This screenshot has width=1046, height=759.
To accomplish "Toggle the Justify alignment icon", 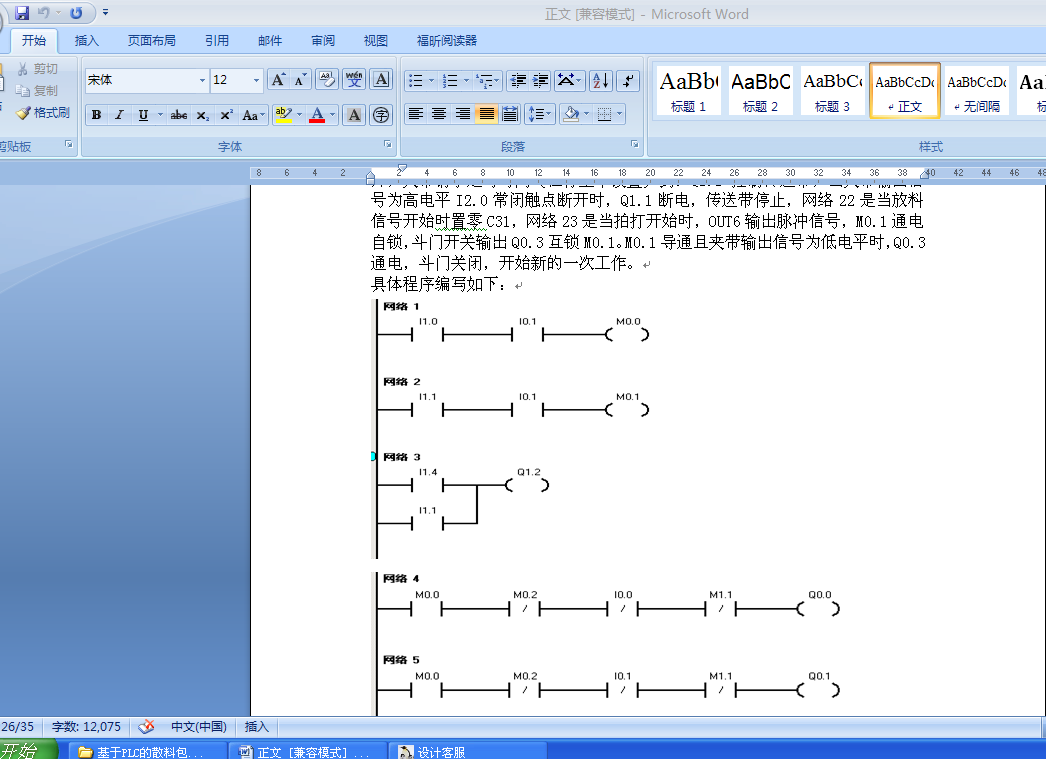I will [x=486, y=114].
